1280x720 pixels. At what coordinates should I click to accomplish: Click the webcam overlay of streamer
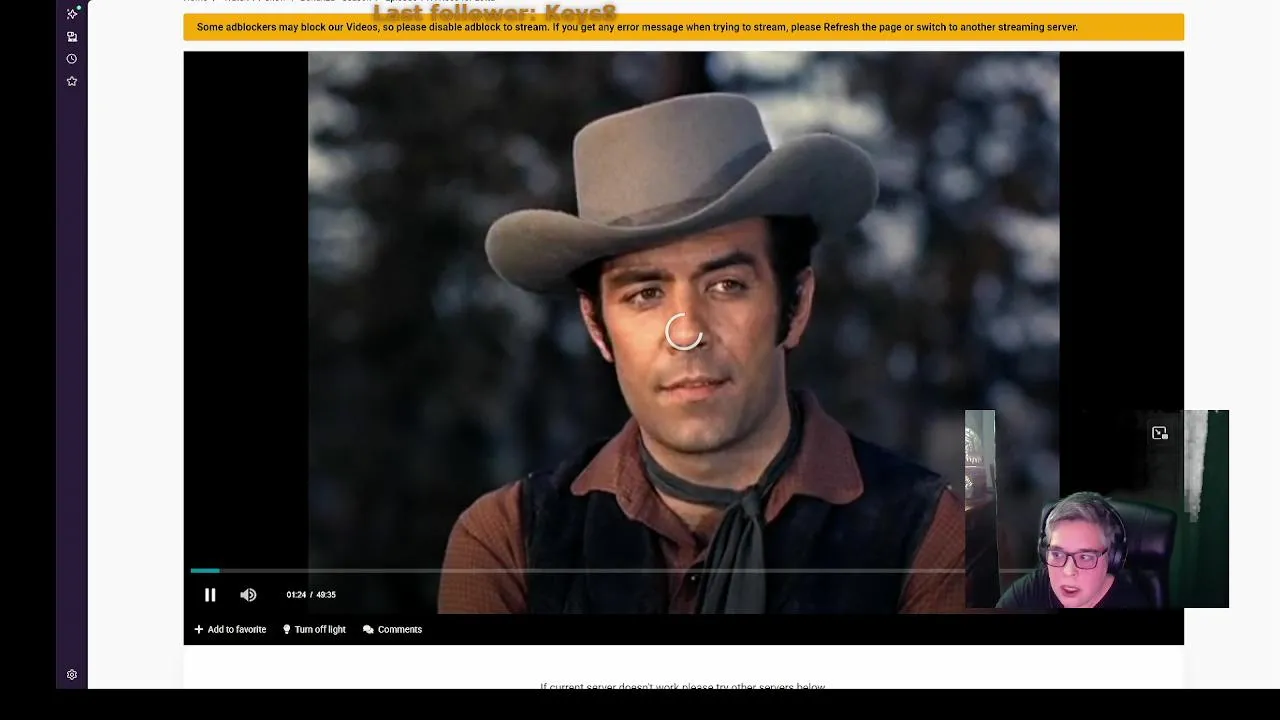(x=1096, y=509)
